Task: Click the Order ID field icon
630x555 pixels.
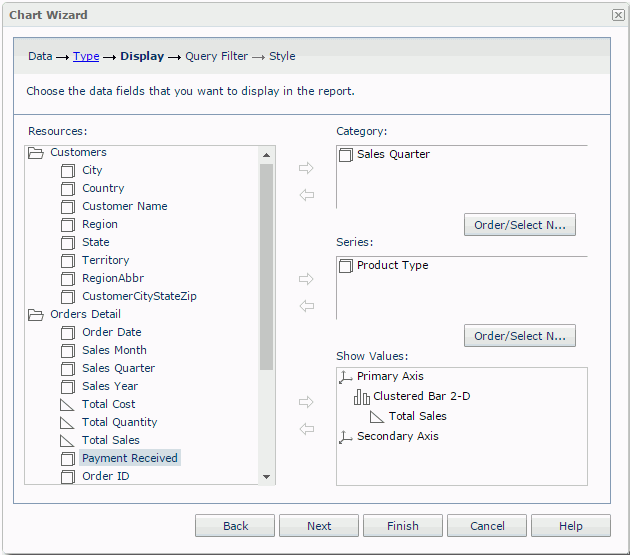Action: coord(68,477)
